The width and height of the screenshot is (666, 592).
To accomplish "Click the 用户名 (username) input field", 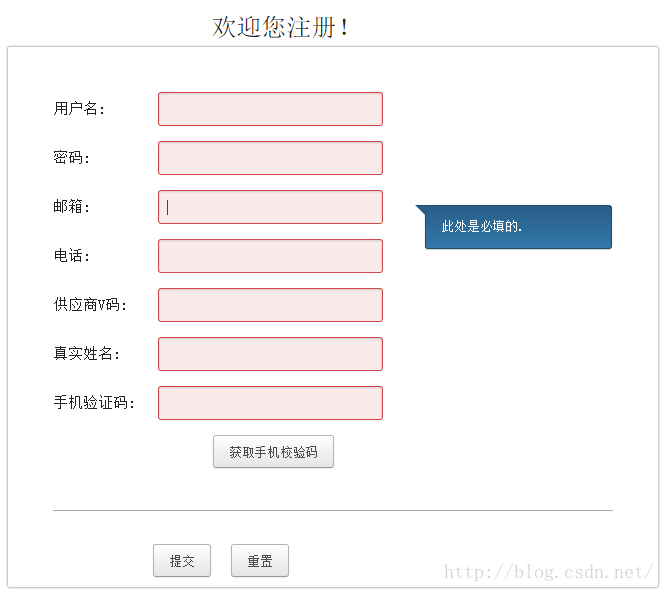I will [x=270, y=109].
